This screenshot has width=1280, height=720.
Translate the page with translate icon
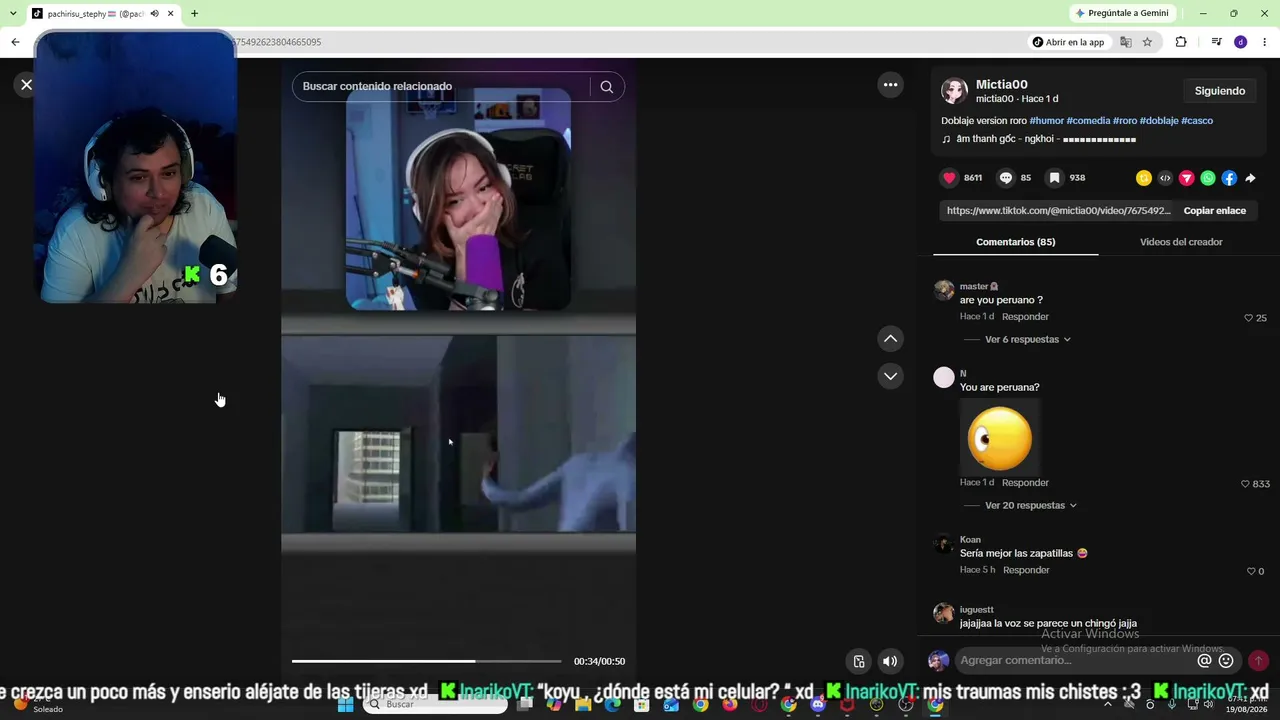pyautogui.click(x=1126, y=42)
